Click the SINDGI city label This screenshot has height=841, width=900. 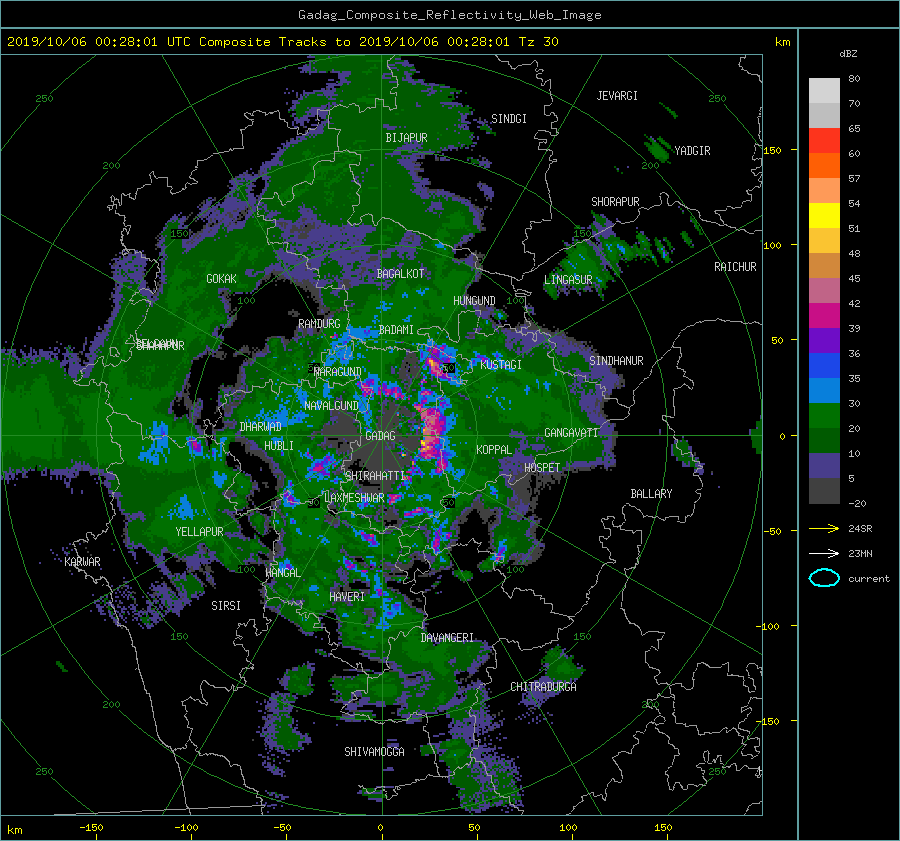pos(509,119)
